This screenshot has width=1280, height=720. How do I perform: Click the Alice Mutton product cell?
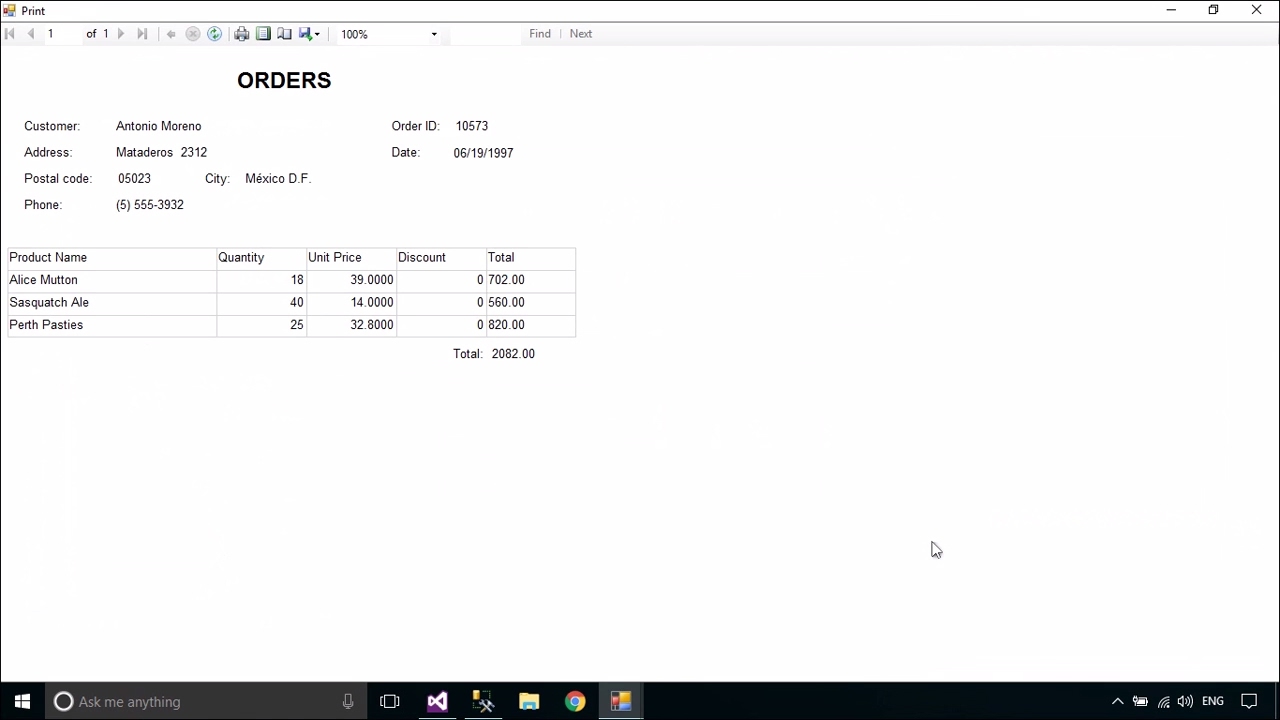(x=112, y=280)
